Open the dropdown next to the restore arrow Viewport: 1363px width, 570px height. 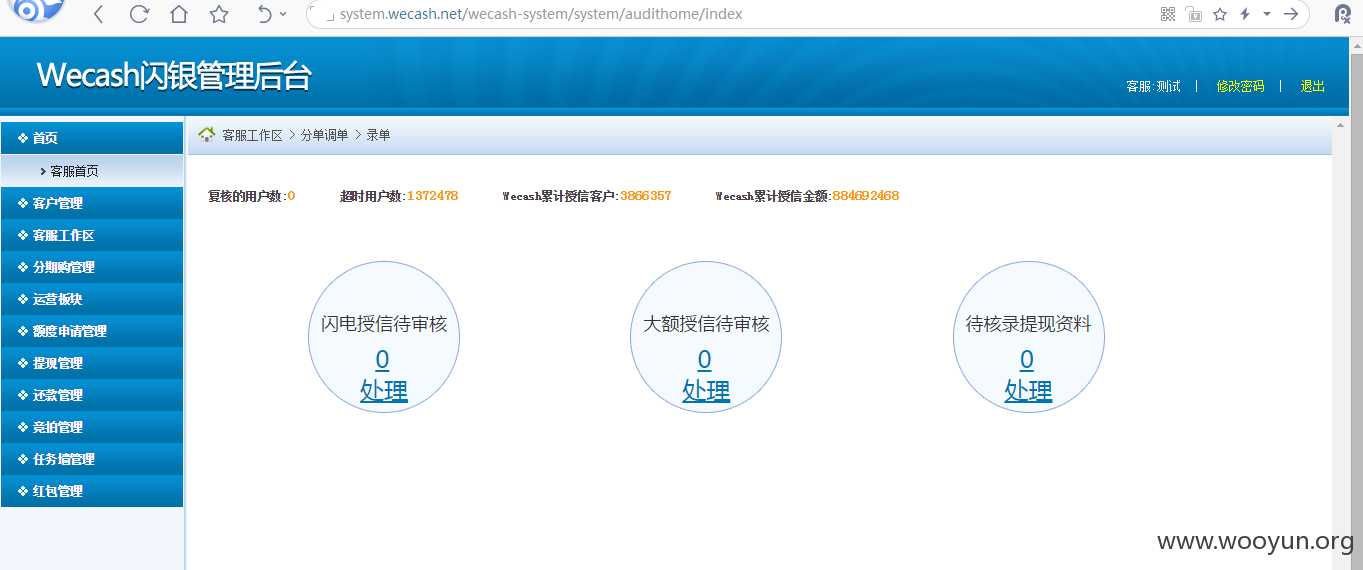[x=283, y=14]
